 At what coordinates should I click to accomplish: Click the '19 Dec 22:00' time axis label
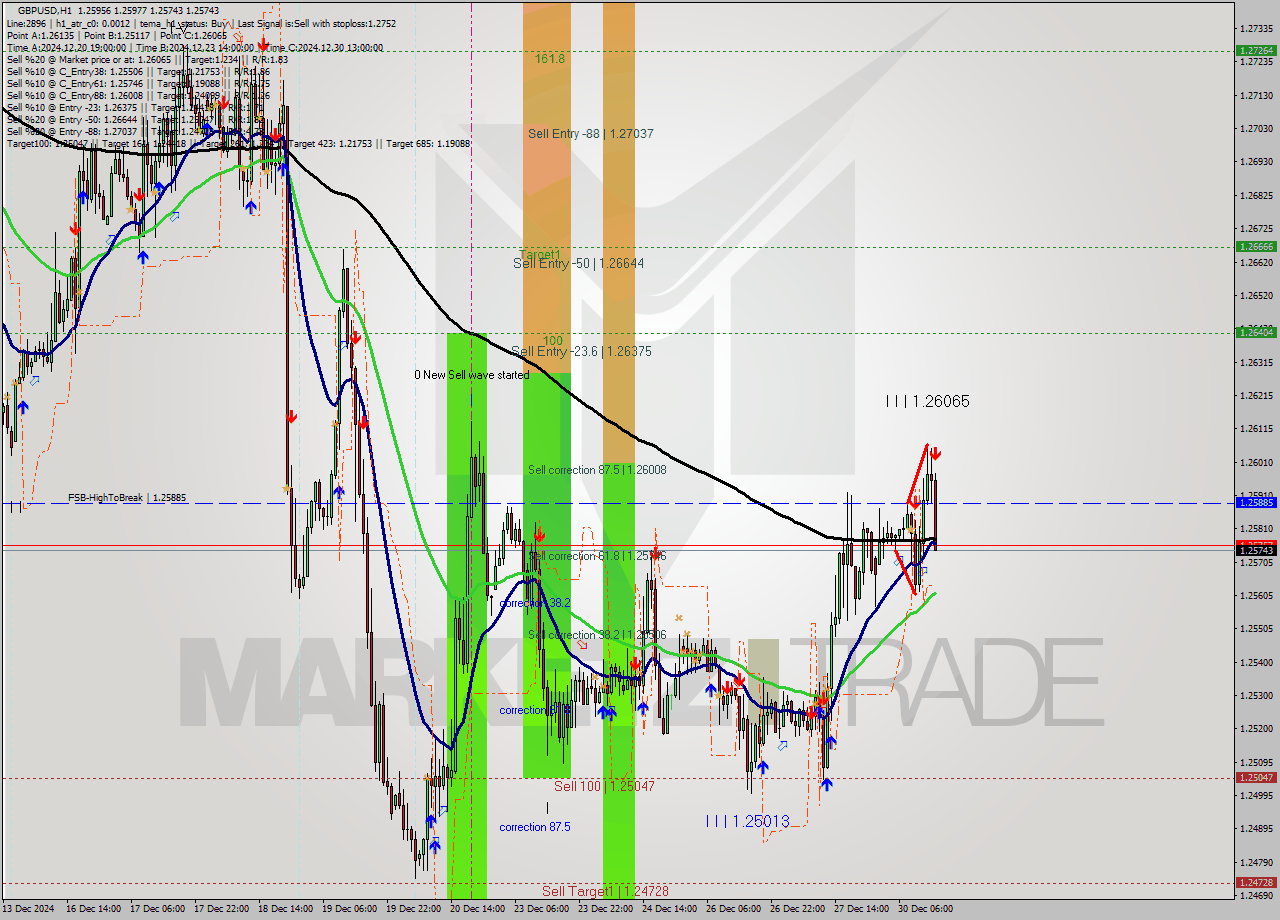coord(413,909)
